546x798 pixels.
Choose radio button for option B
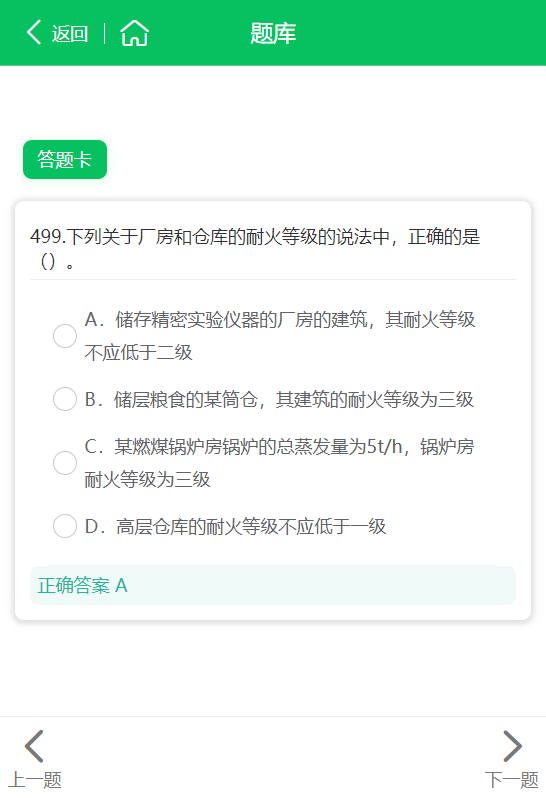tap(65, 399)
